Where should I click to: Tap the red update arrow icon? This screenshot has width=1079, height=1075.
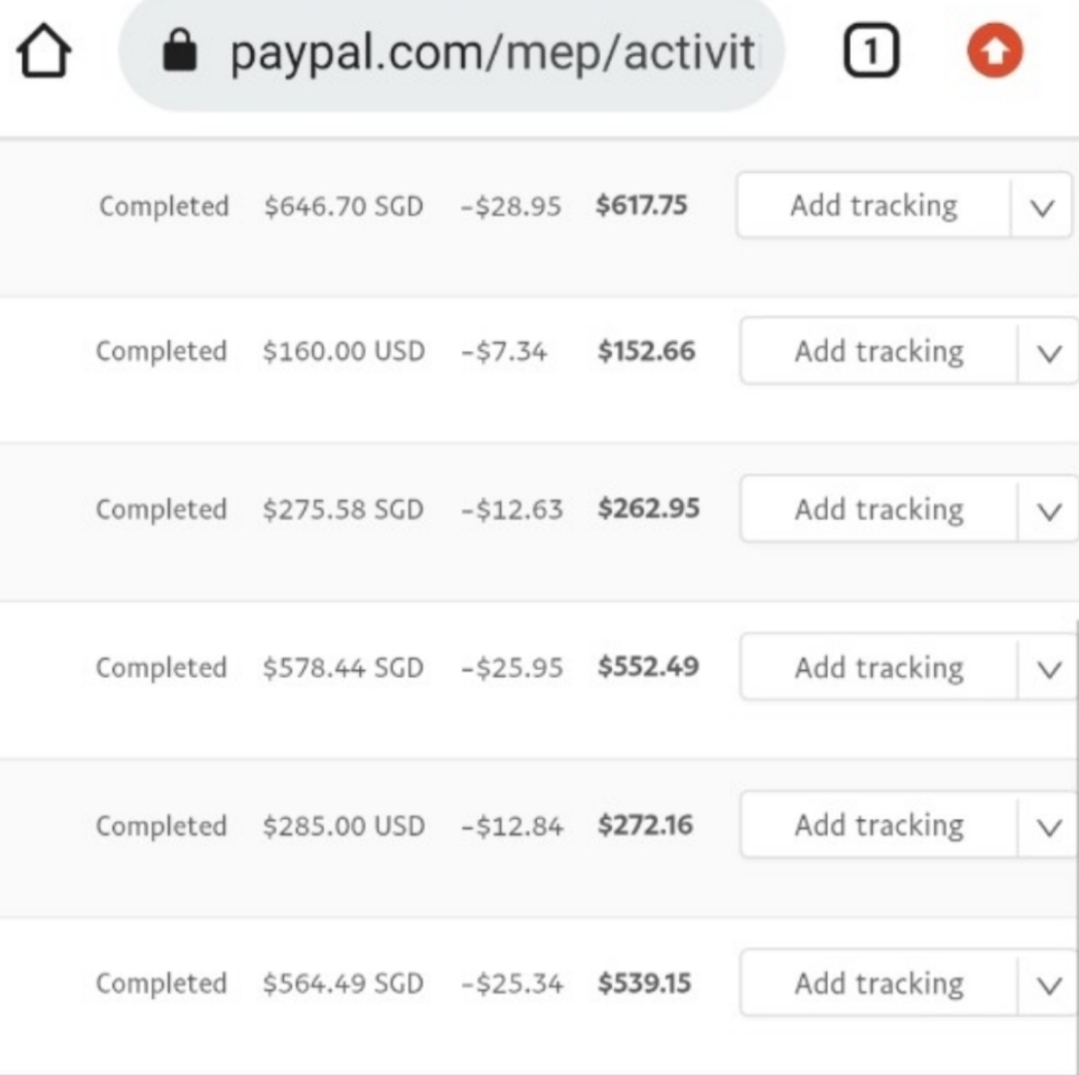(x=995, y=50)
